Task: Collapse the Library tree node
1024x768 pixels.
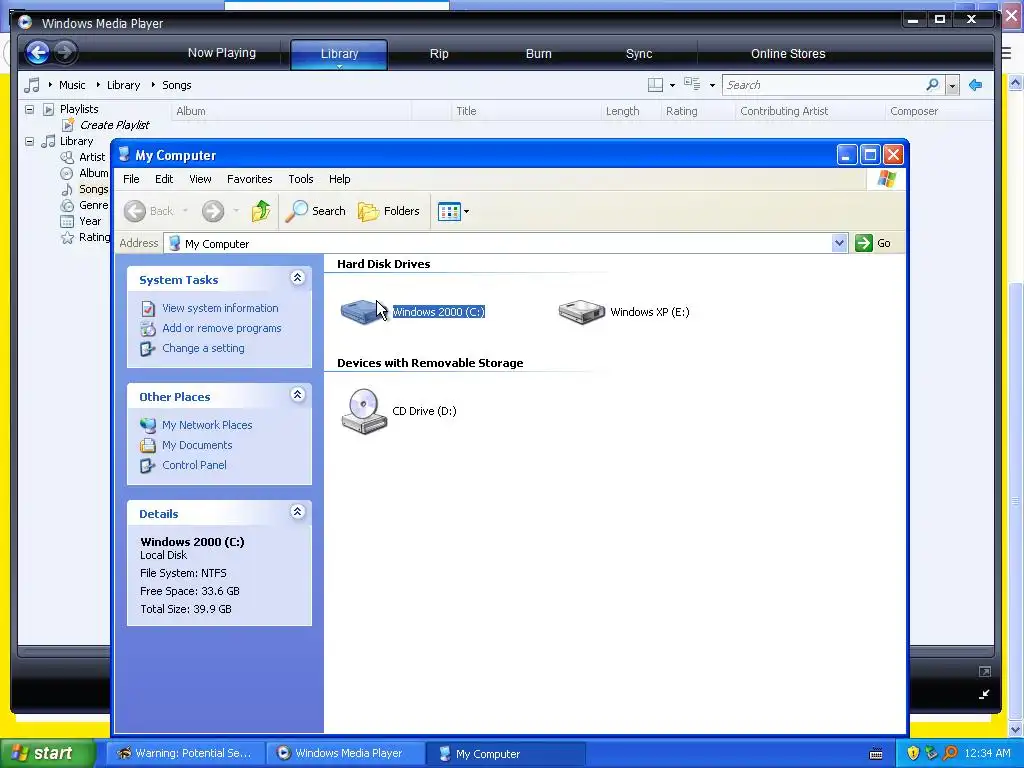Action: pyautogui.click(x=29, y=141)
